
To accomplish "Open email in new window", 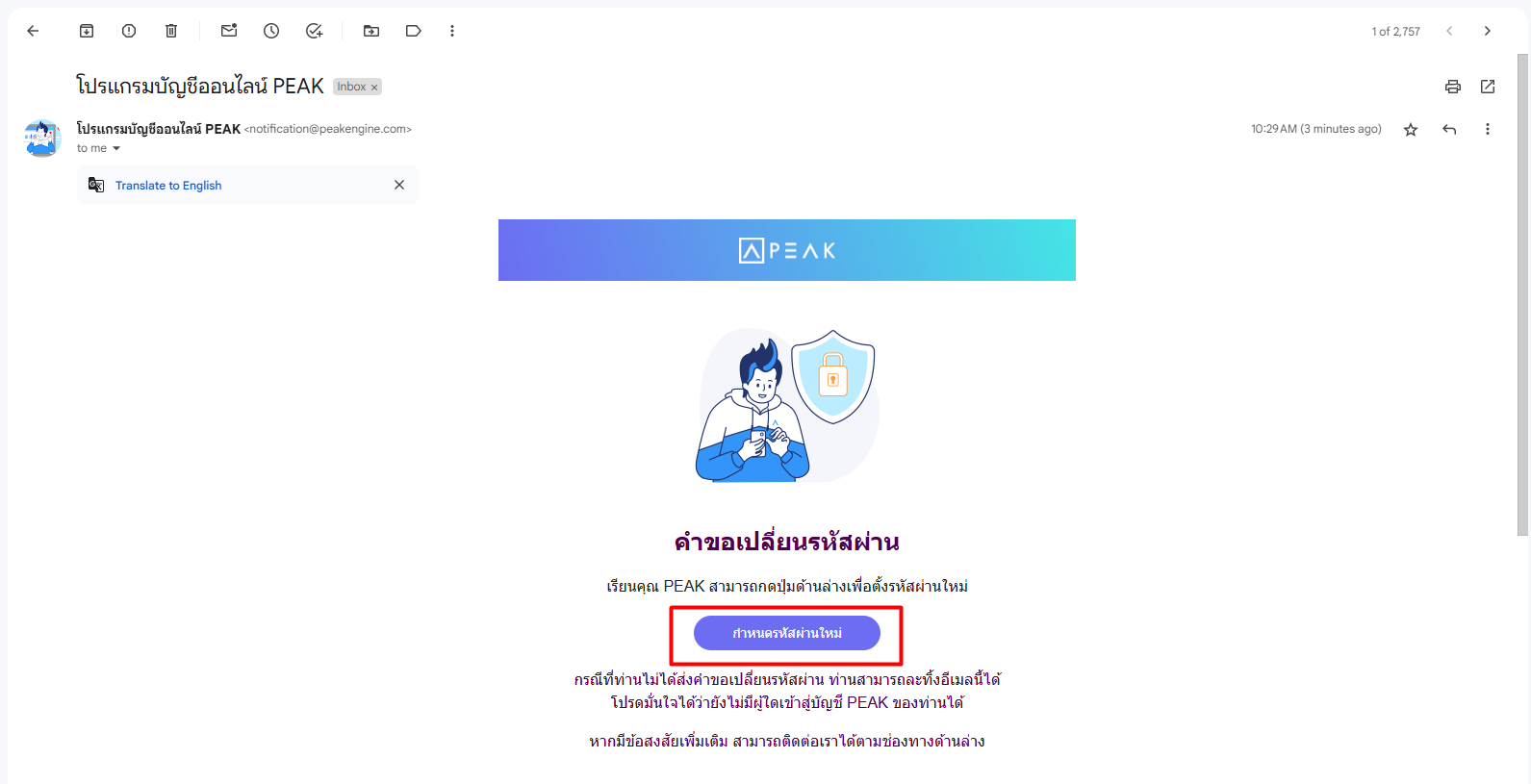I will [x=1488, y=87].
